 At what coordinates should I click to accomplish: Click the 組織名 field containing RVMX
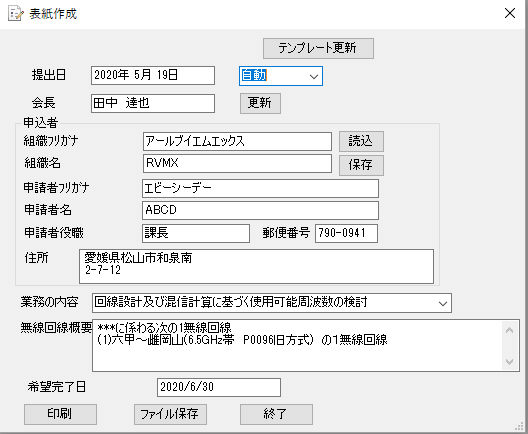click(237, 163)
